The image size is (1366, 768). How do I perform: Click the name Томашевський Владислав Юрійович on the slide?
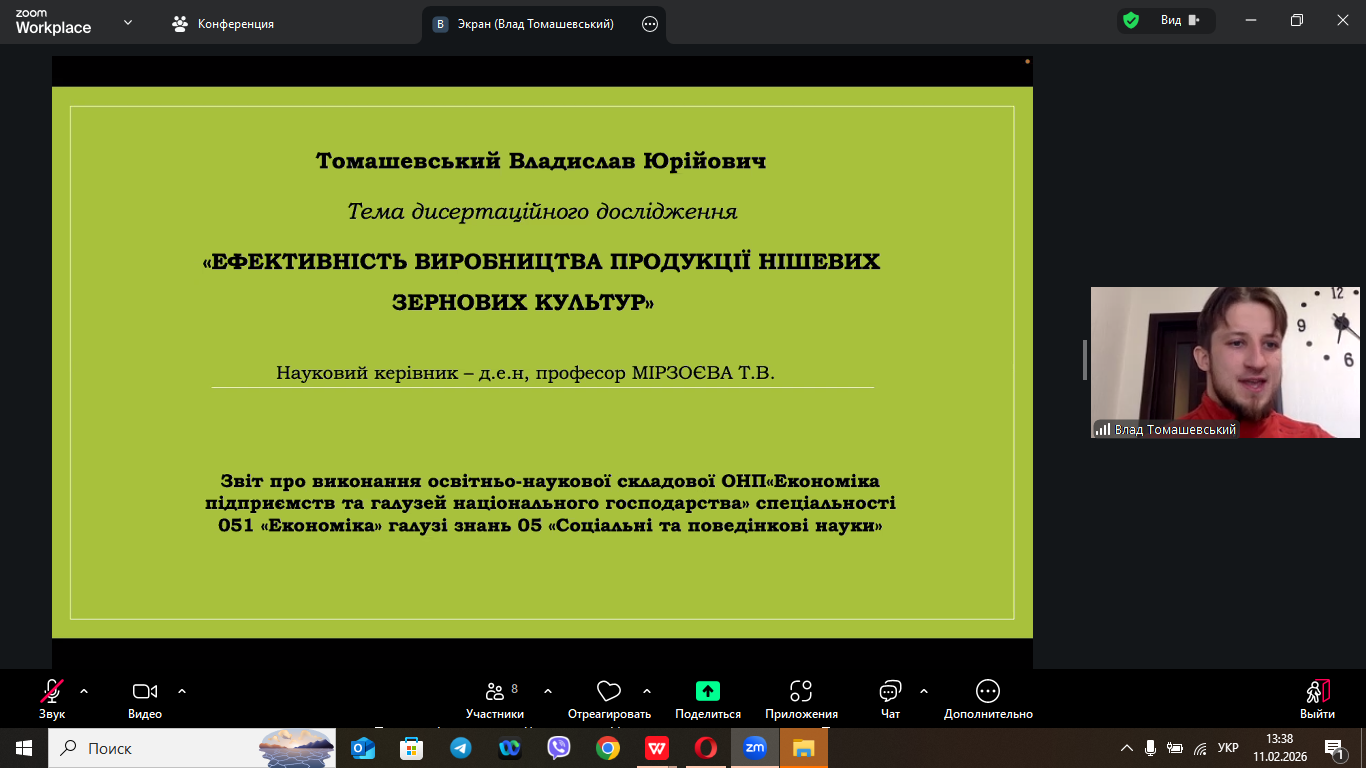pos(541,161)
